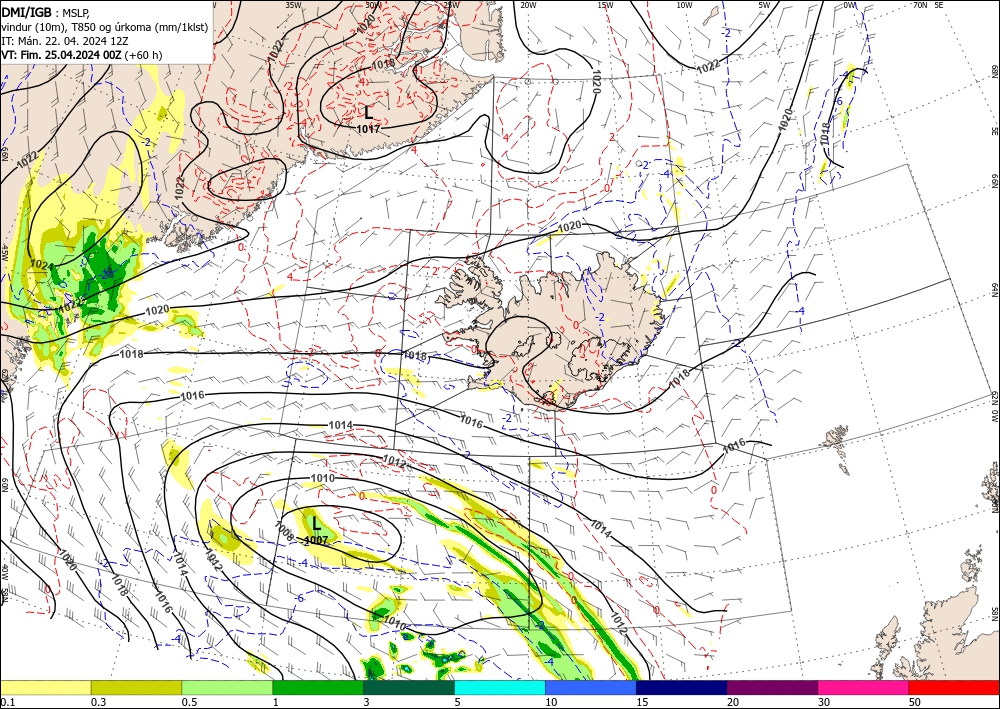
Task: Click the '1024' isobar label
Action: pos(42,264)
